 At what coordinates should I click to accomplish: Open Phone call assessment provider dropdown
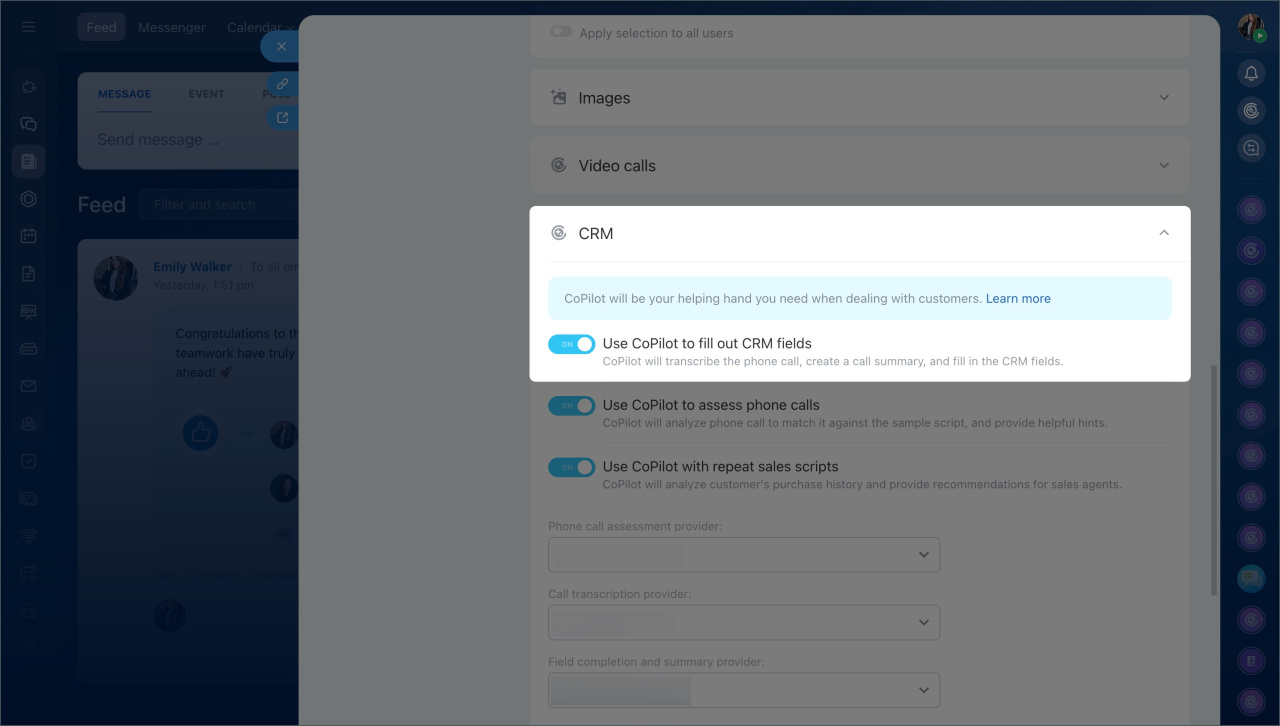pos(743,555)
